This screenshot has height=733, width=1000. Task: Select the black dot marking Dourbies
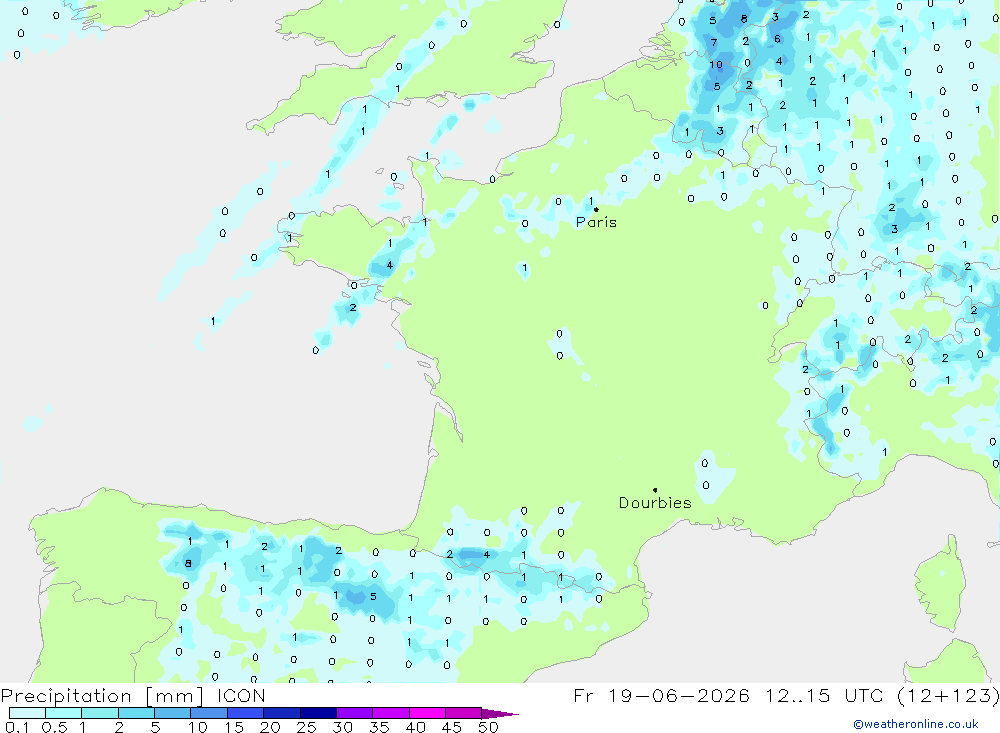click(655, 490)
